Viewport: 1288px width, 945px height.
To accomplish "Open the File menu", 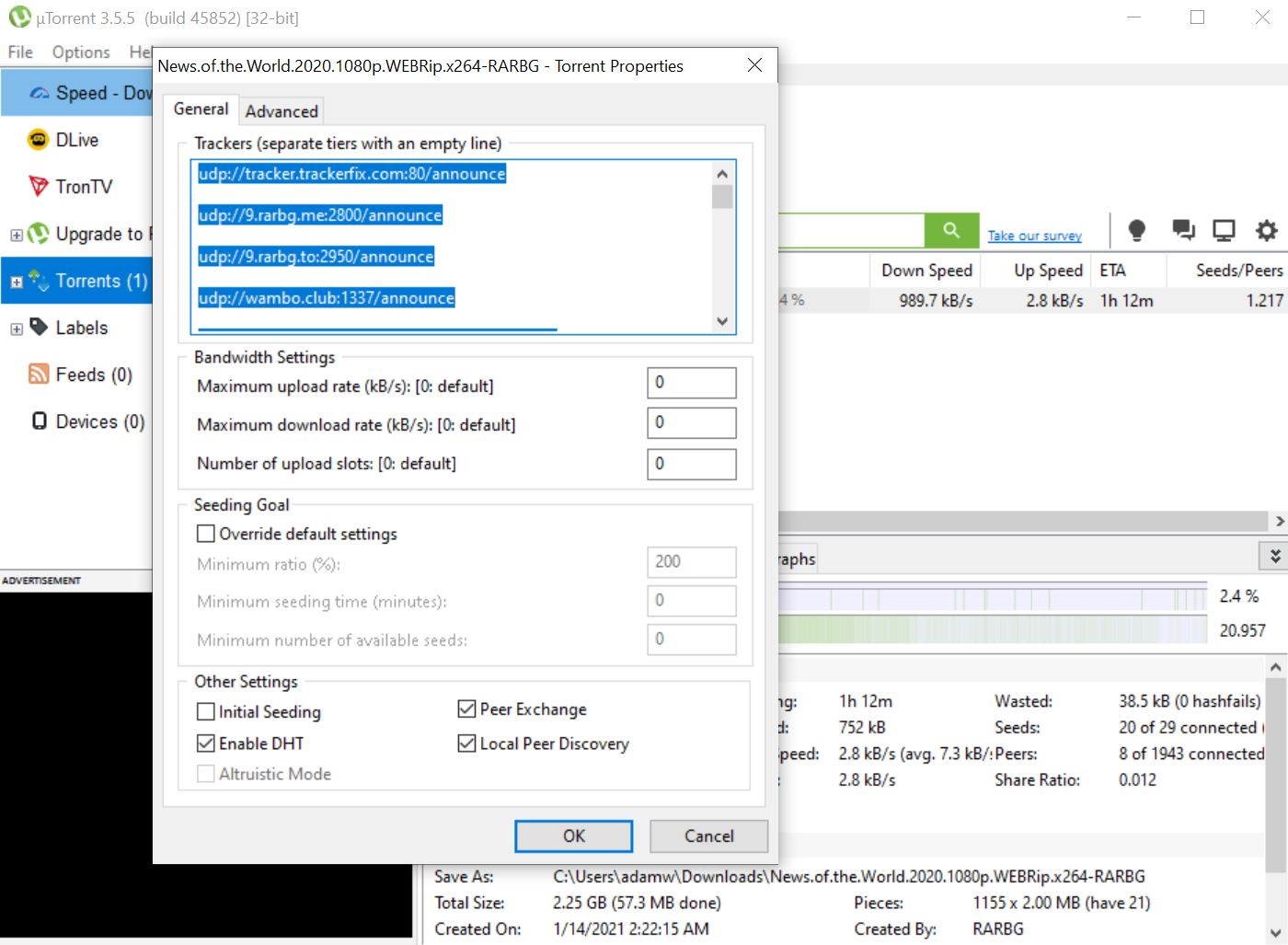I will [x=20, y=52].
